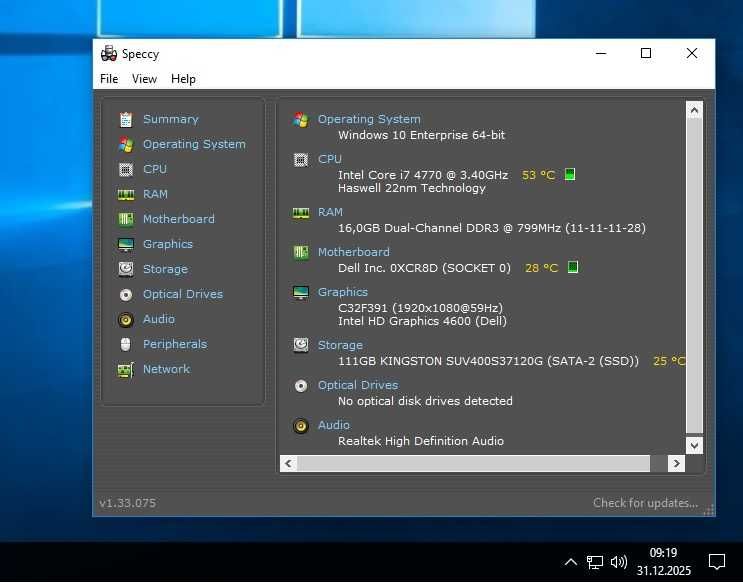Click the Graphics monitor icon in sidebar
Image resolution: width=743 pixels, height=583 pixels.
click(126, 245)
